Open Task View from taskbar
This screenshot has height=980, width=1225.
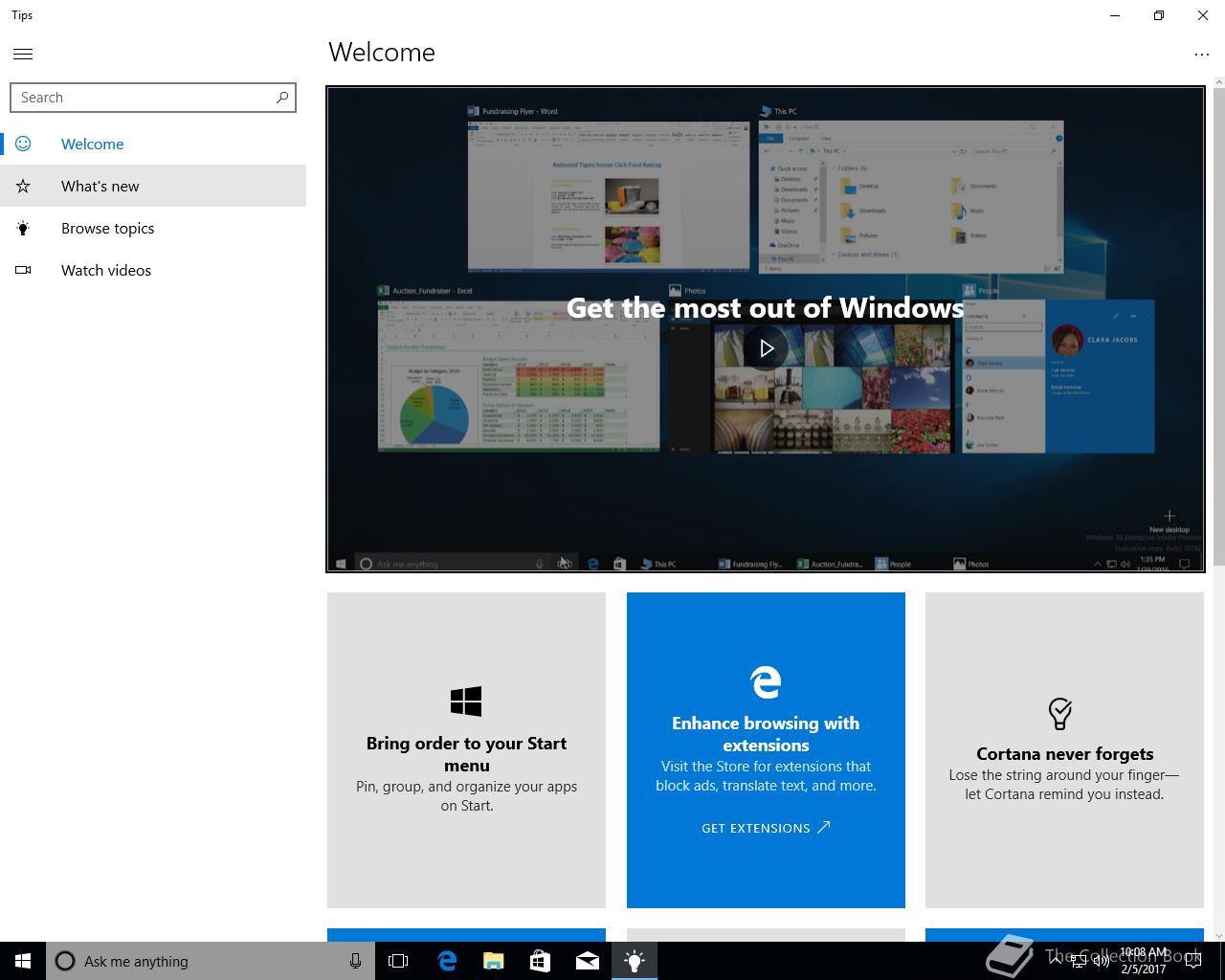click(398, 961)
